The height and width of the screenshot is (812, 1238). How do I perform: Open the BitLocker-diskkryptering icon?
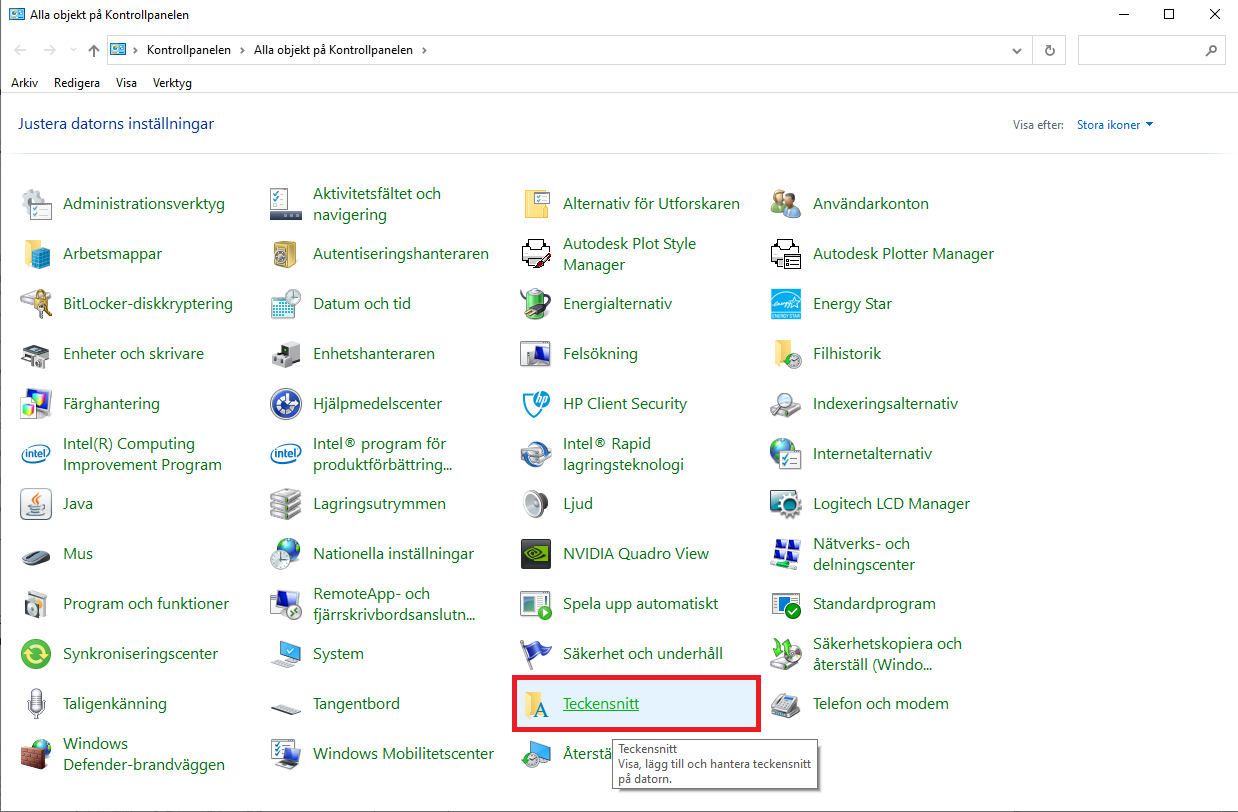pyautogui.click(x=36, y=304)
